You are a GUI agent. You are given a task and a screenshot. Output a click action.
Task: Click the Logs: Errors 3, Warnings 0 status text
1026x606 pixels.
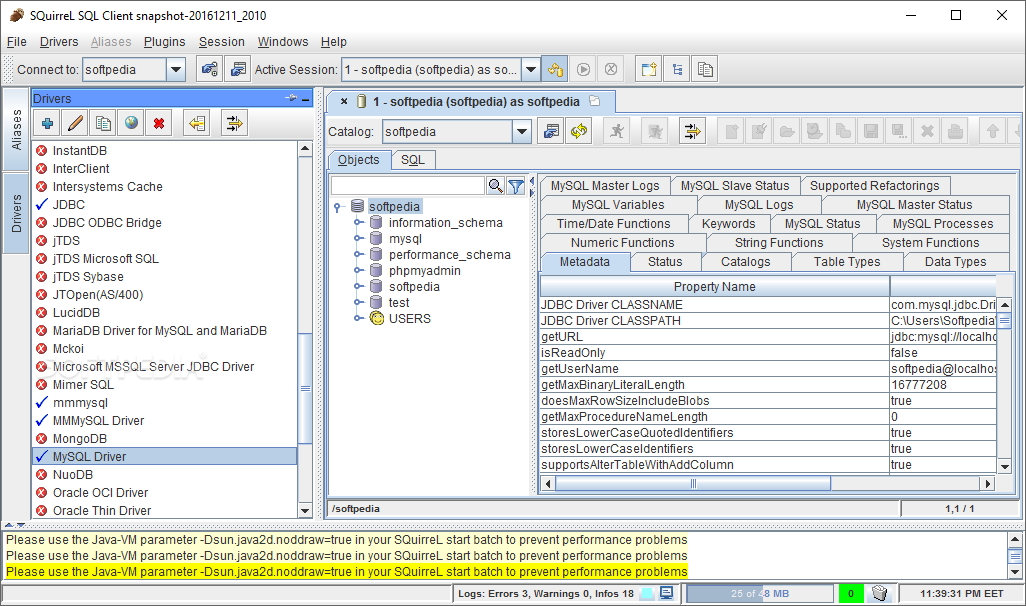(546, 594)
